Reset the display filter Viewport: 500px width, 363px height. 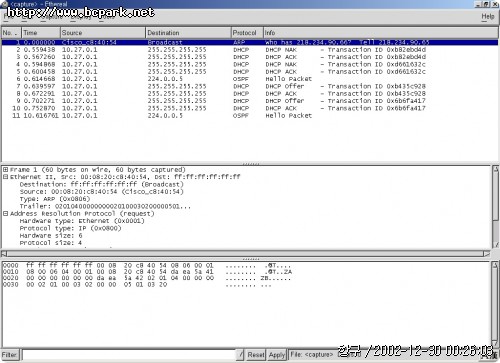[x=256, y=355]
